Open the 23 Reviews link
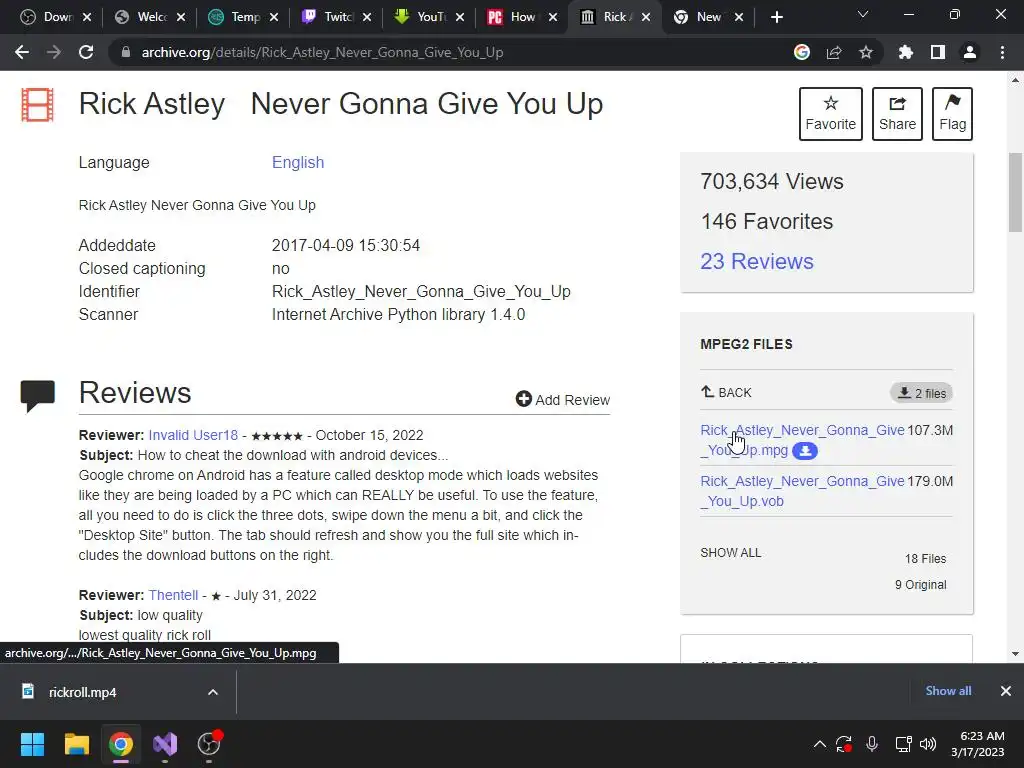 pos(757,261)
